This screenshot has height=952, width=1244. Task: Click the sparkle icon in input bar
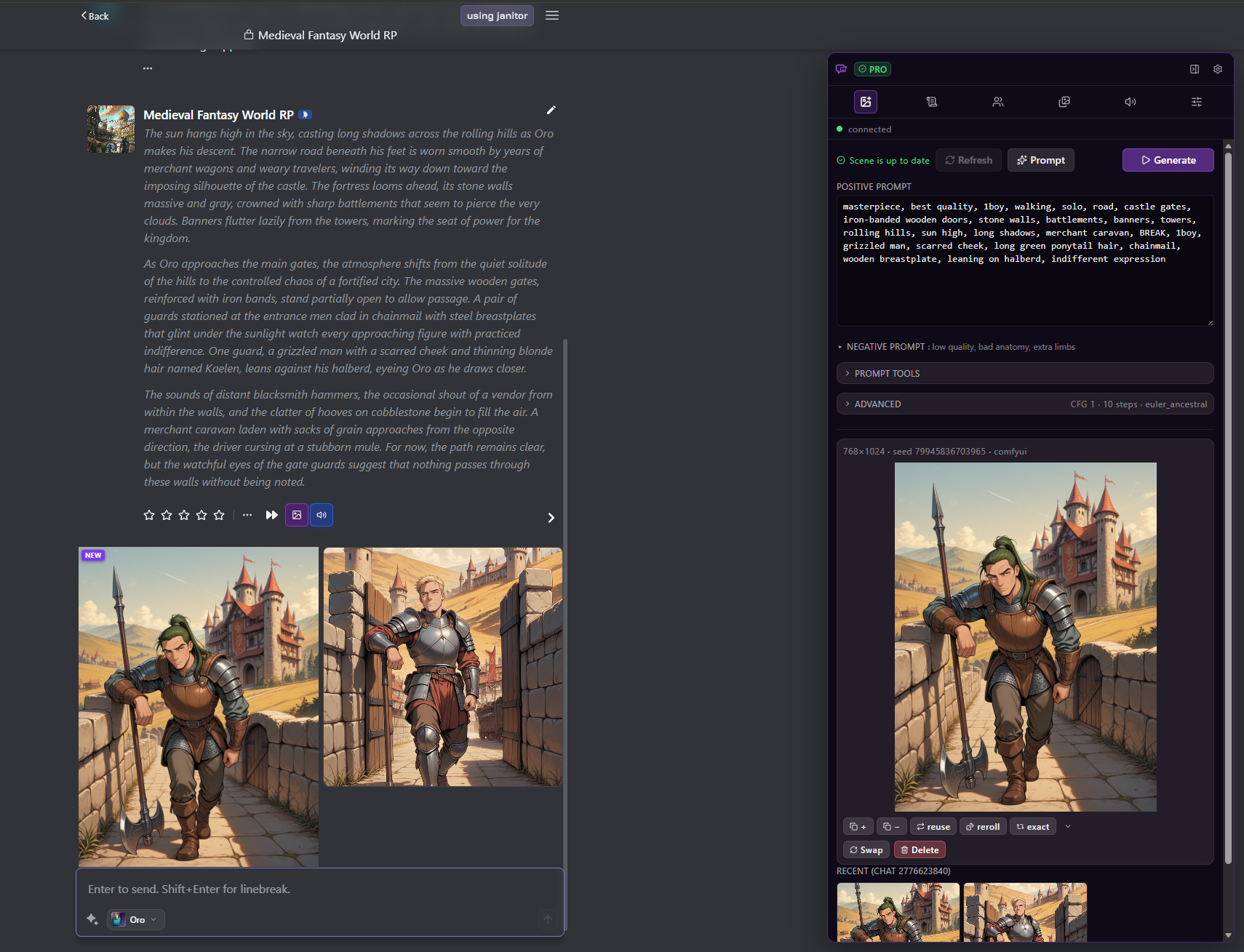(x=92, y=919)
